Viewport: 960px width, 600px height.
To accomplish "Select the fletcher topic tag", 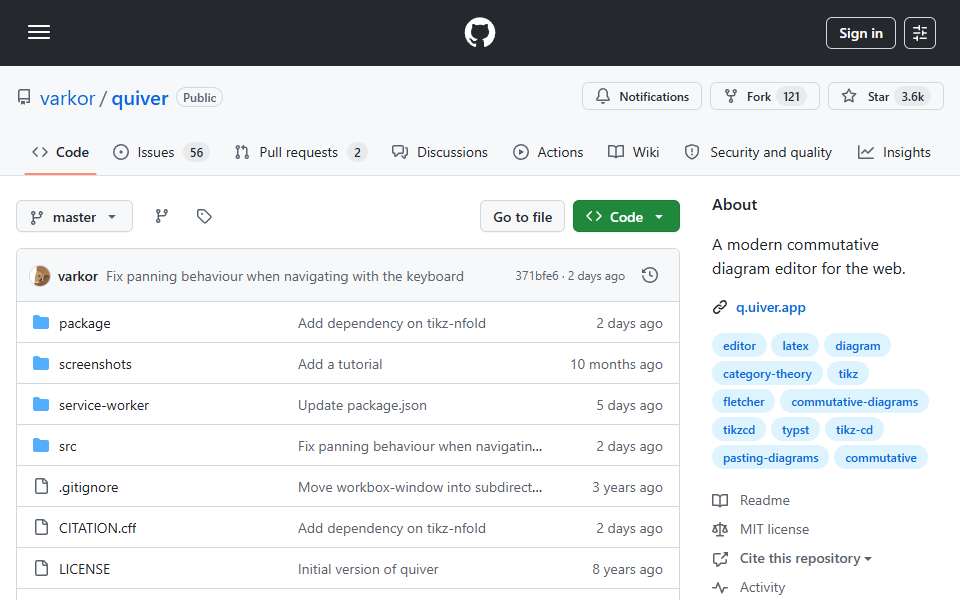I will coord(743,402).
